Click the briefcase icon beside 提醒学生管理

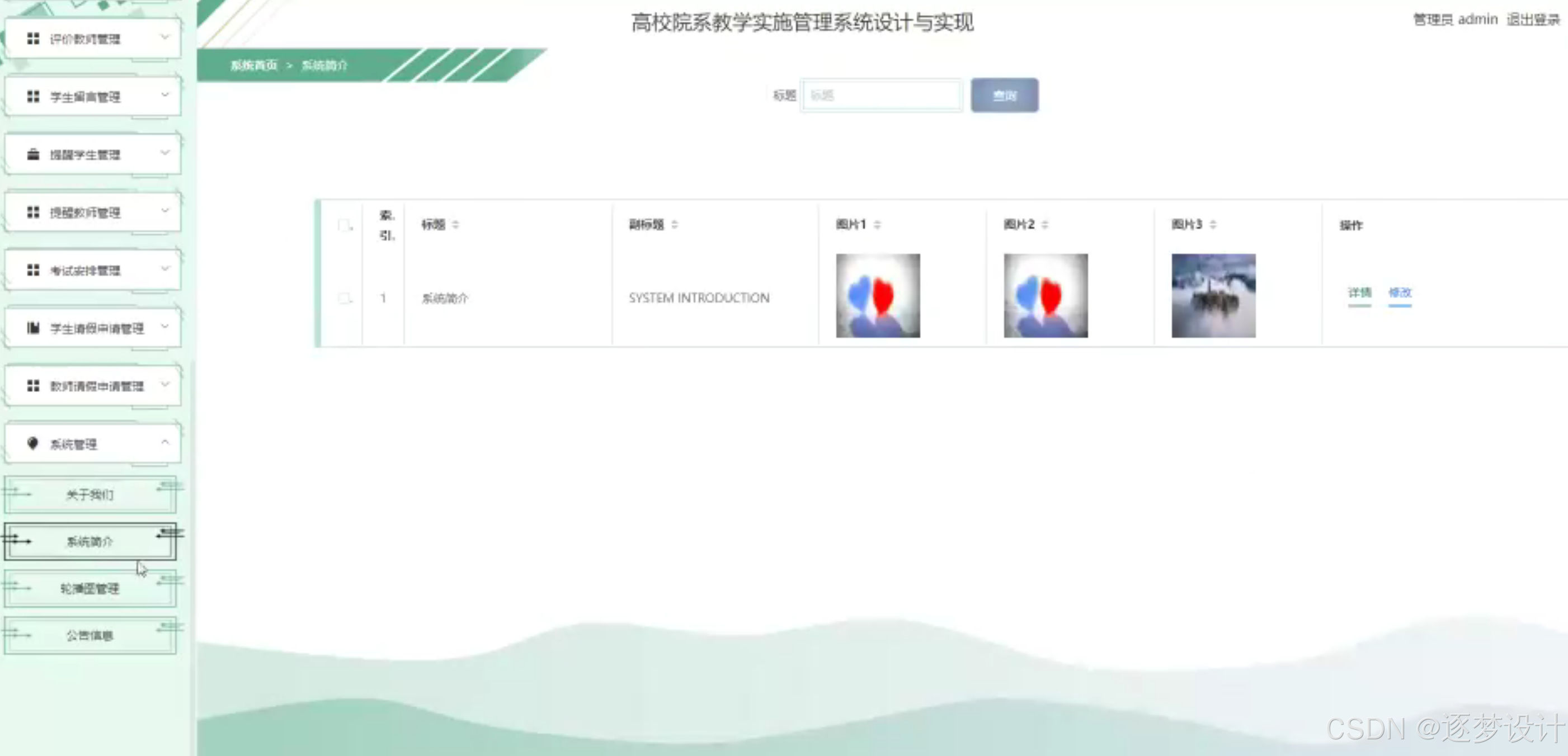34,154
